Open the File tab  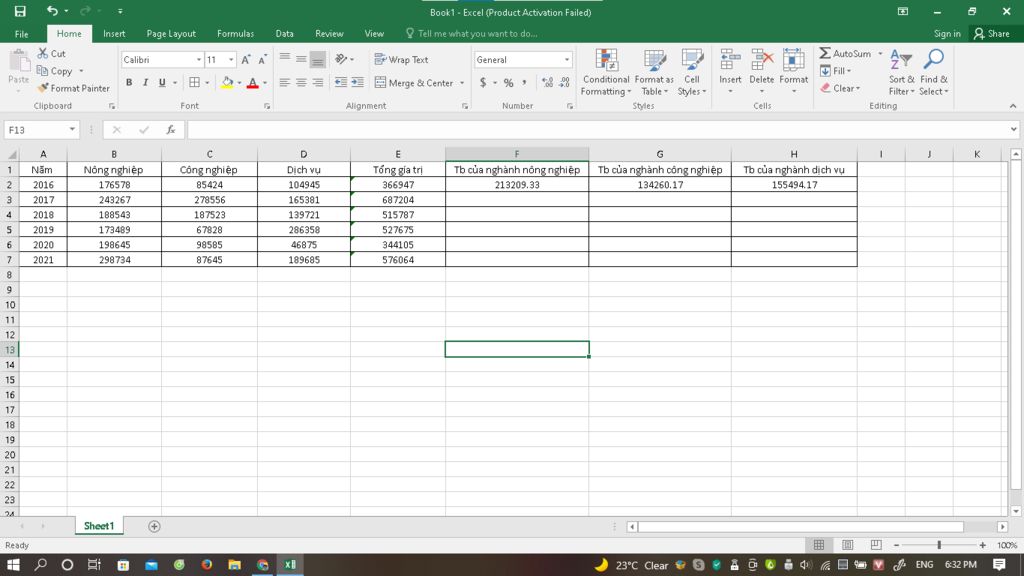pyautogui.click(x=22, y=34)
